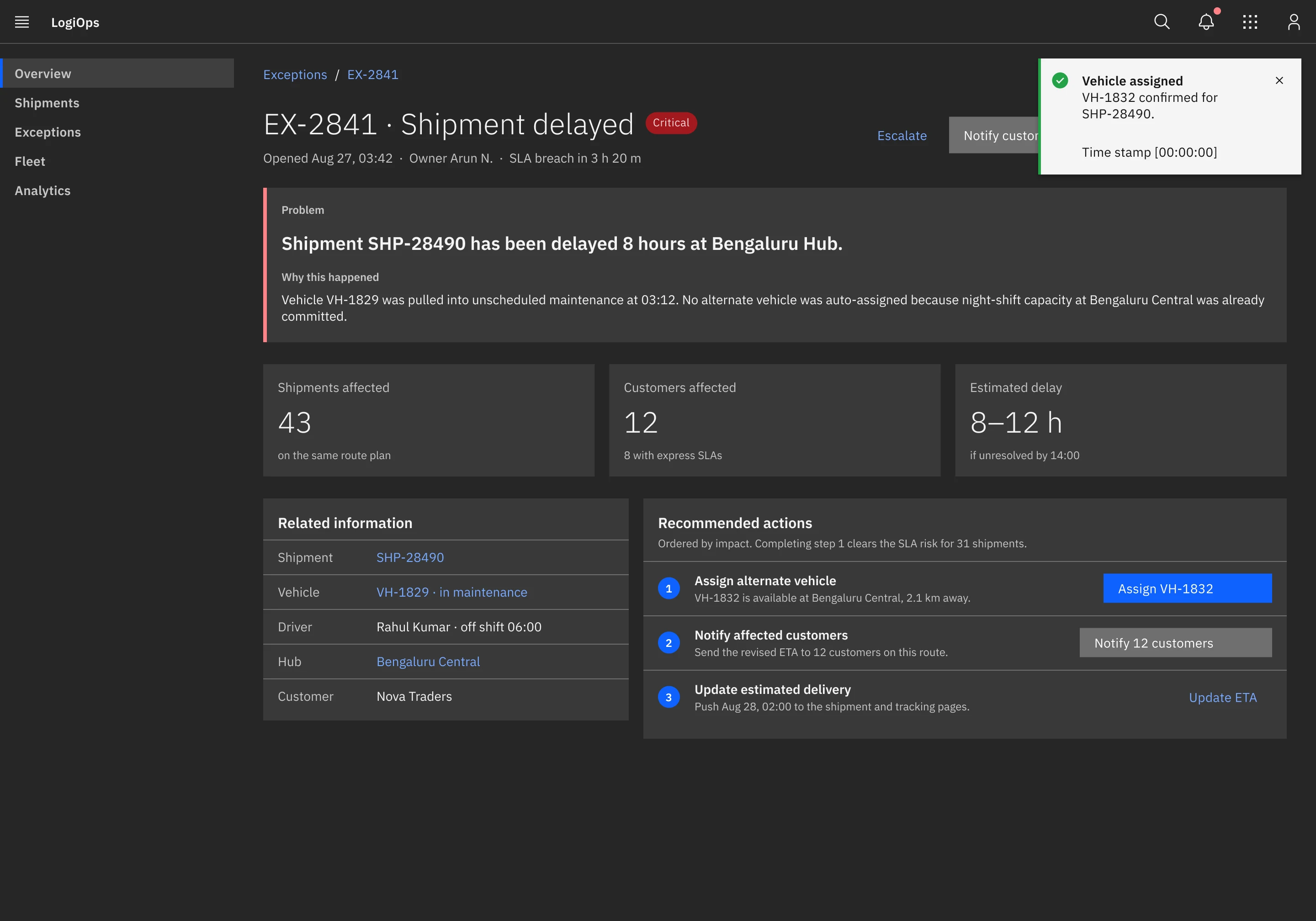This screenshot has width=1316, height=921.
Task: Click the Notify customers header button
Action: pos(994,135)
